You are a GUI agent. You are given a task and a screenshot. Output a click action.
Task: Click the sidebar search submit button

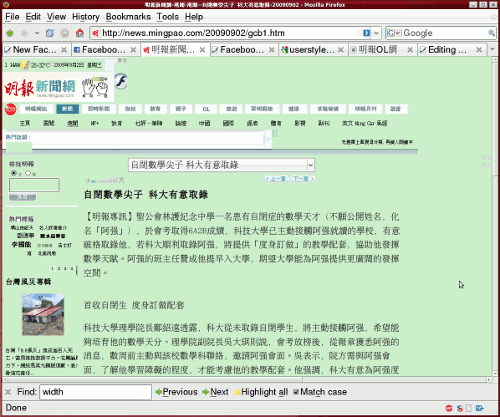pos(23,197)
